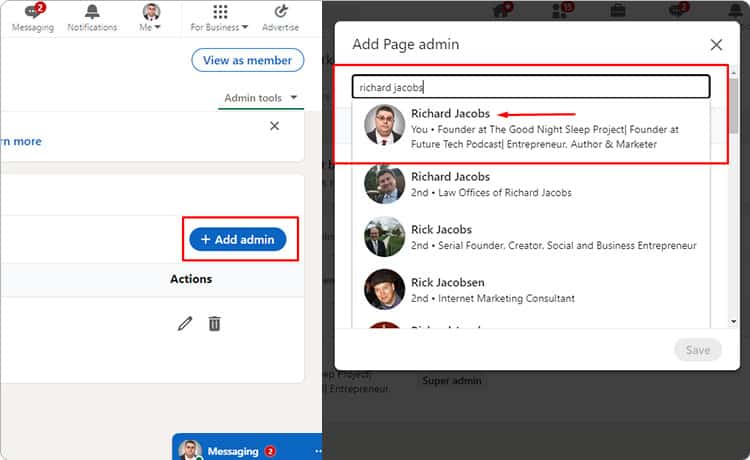
Task: Follow the learn more link
Action: [21, 142]
